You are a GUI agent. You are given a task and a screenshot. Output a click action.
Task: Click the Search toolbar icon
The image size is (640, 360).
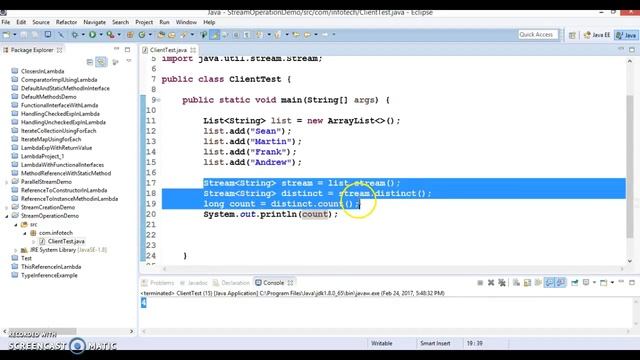[x=183, y=35]
